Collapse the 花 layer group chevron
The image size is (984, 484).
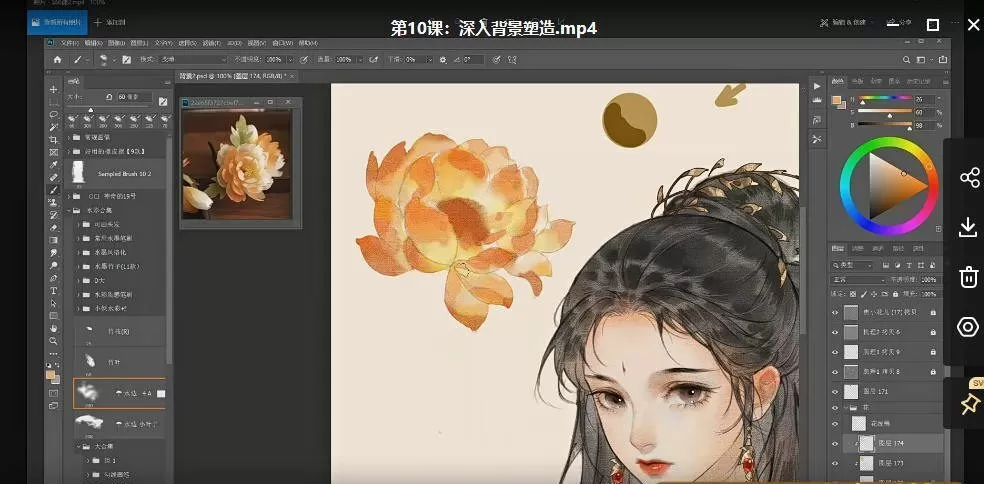click(x=844, y=408)
